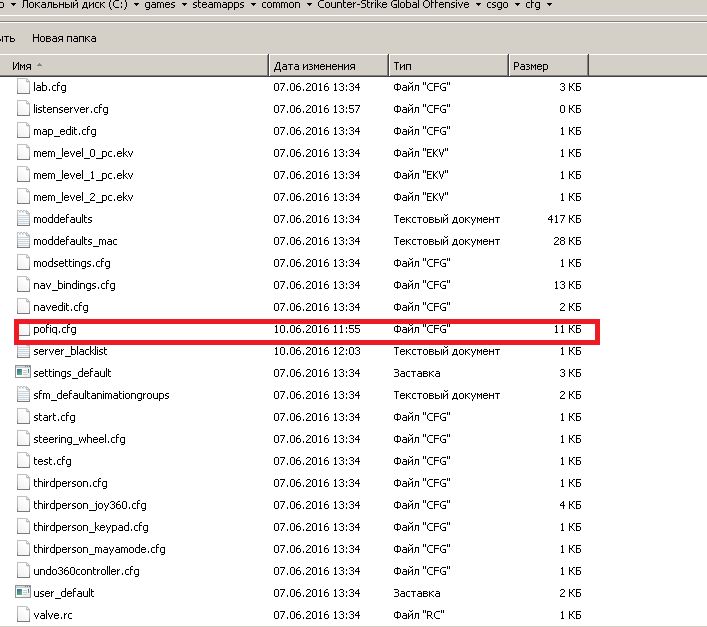This screenshot has height=627, width=707.
Task: Click the mem_level_2_pc.ekv file icon
Action: click(23, 197)
